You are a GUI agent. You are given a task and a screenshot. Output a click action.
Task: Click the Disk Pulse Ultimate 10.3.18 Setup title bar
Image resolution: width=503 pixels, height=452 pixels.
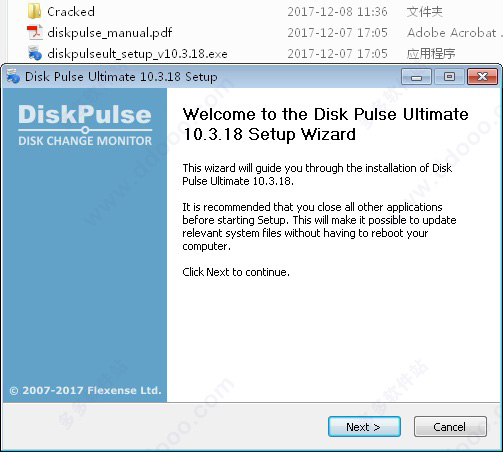pyautogui.click(x=121, y=77)
